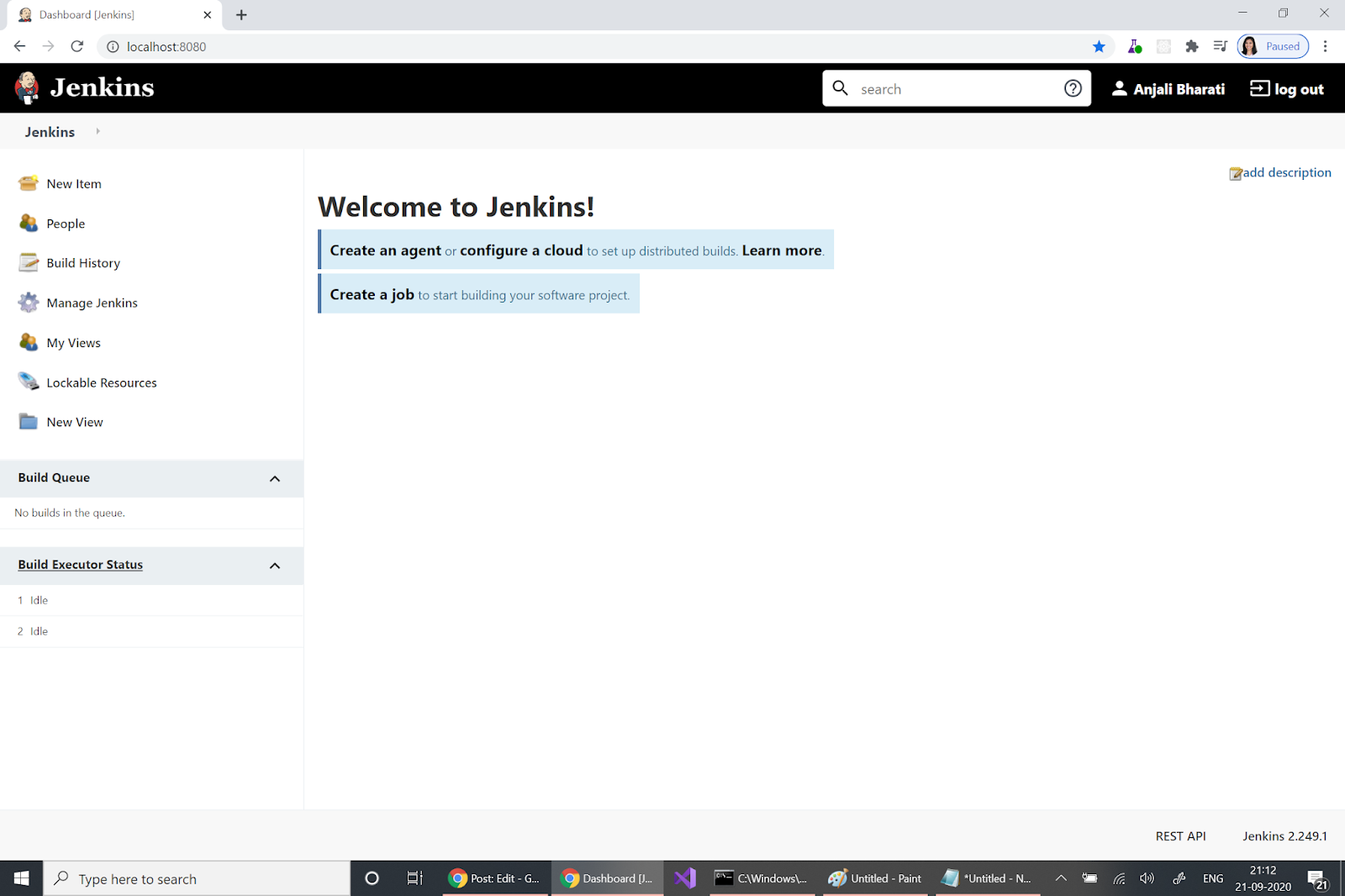This screenshot has height=896, width=1345.
Task: Expand the Jenkins breadcrumb arrow
Action: (x=98, y=131)
